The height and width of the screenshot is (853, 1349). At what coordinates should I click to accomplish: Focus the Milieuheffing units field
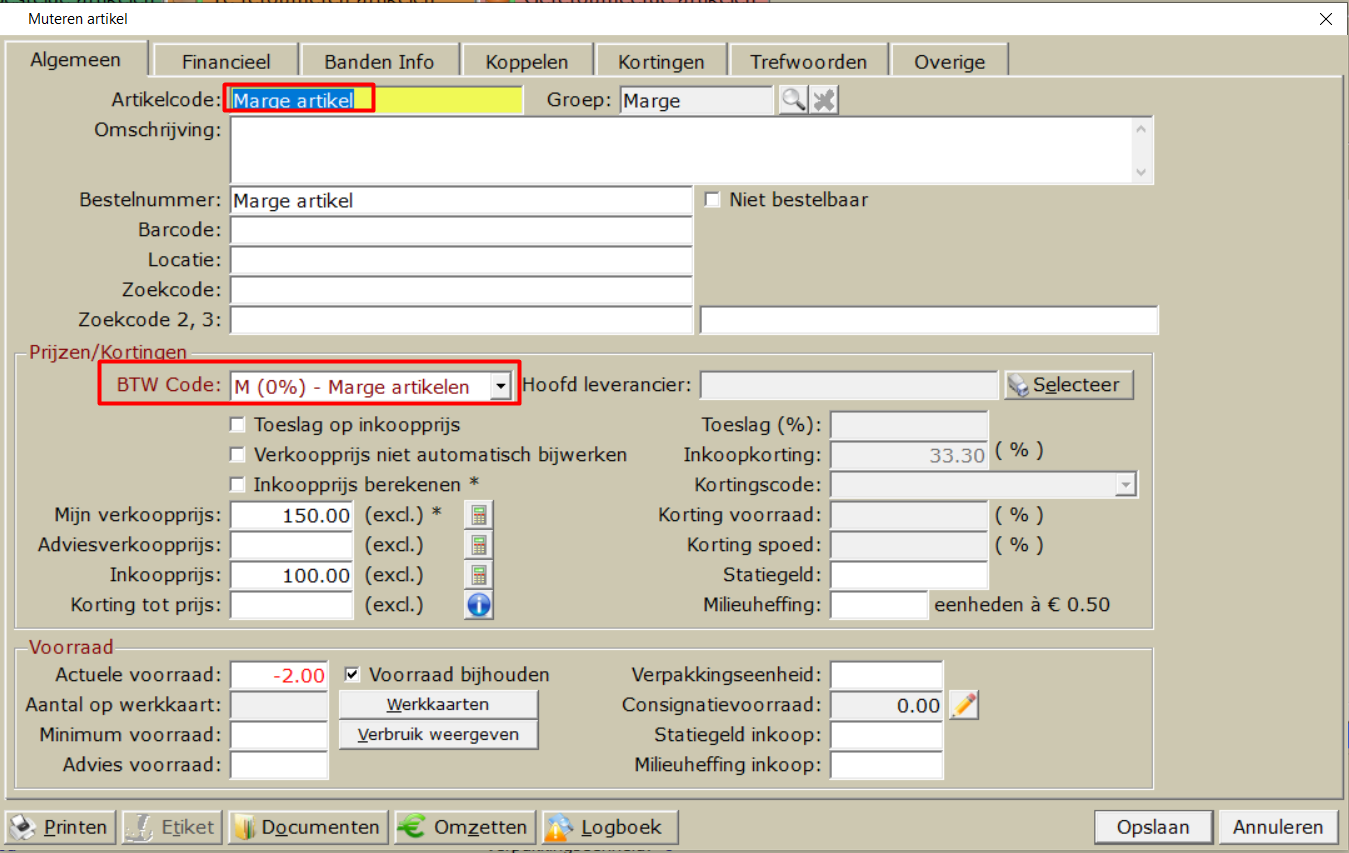[x=879, y=605]
